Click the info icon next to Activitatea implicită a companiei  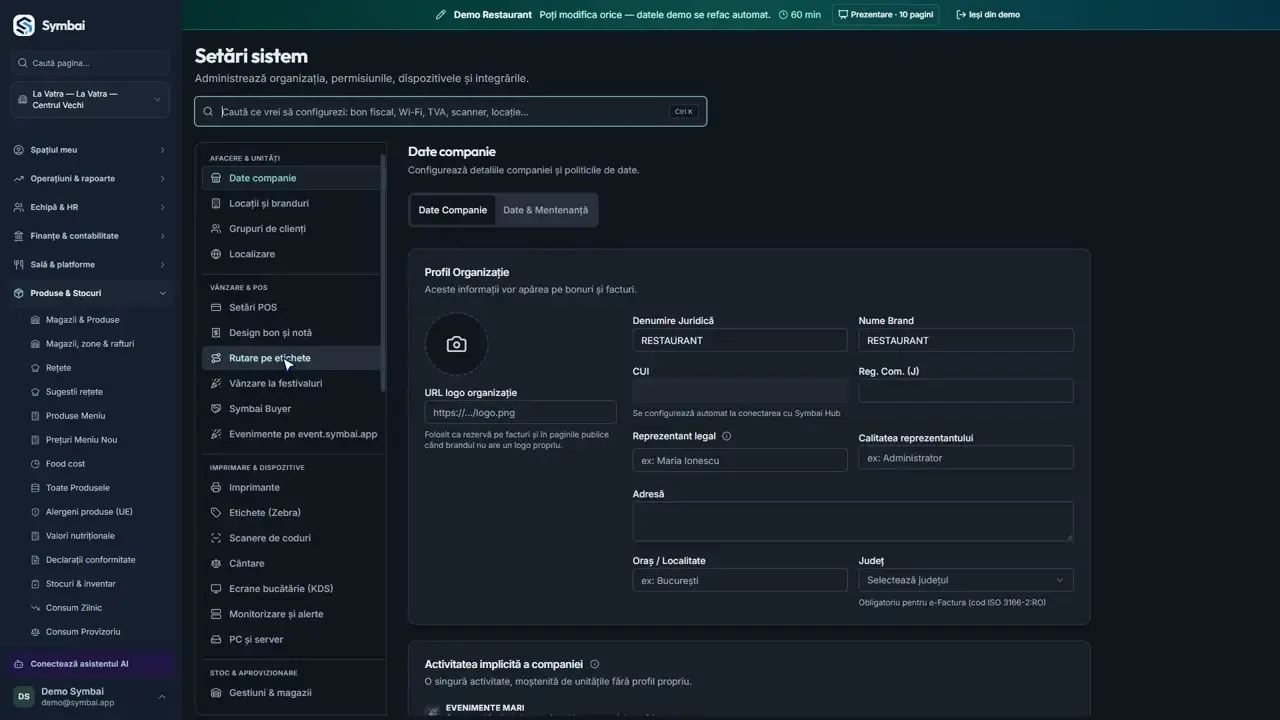click(x=595, y=664)
